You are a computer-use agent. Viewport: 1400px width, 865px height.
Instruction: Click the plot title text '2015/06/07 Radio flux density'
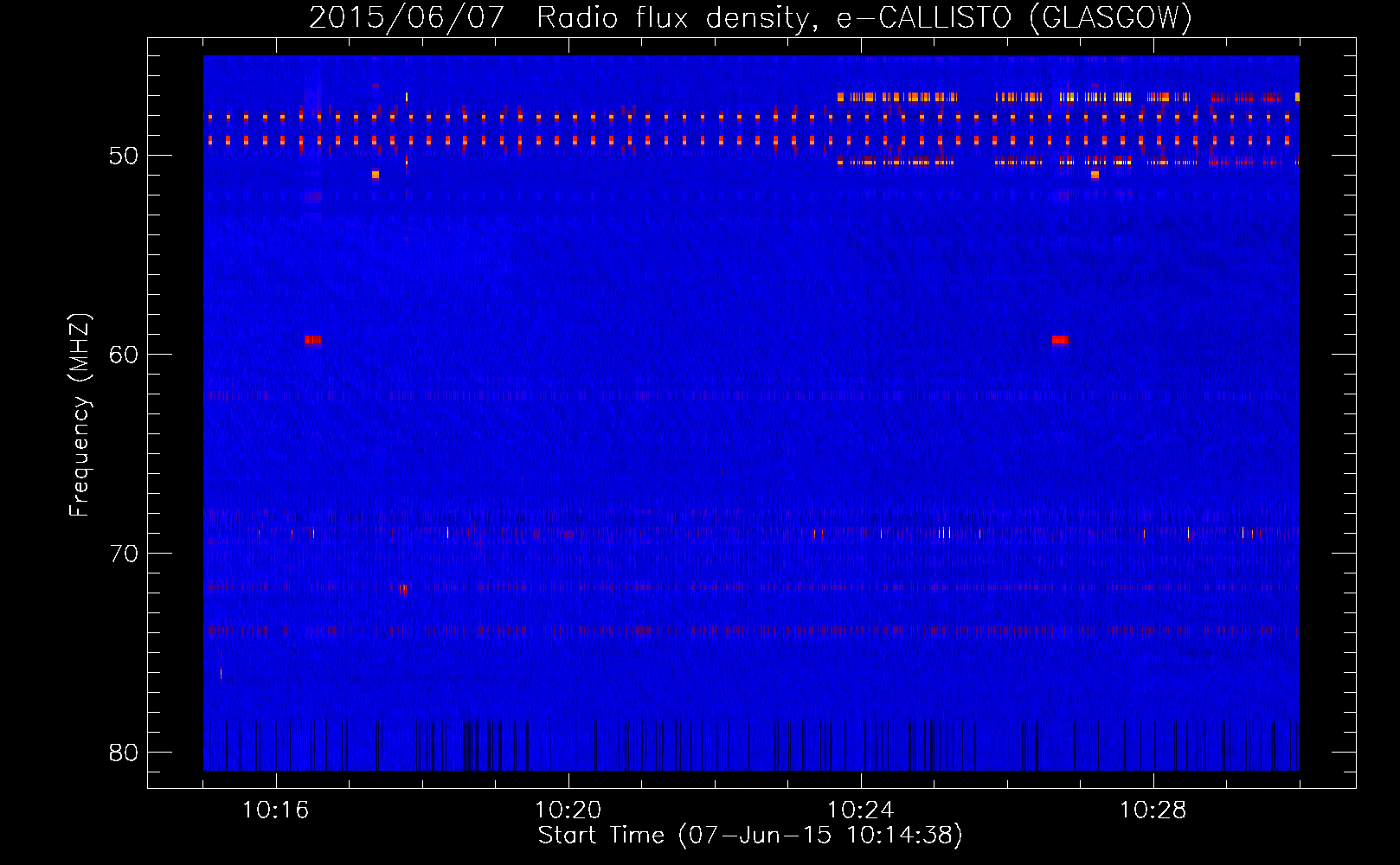coord(561,18)
